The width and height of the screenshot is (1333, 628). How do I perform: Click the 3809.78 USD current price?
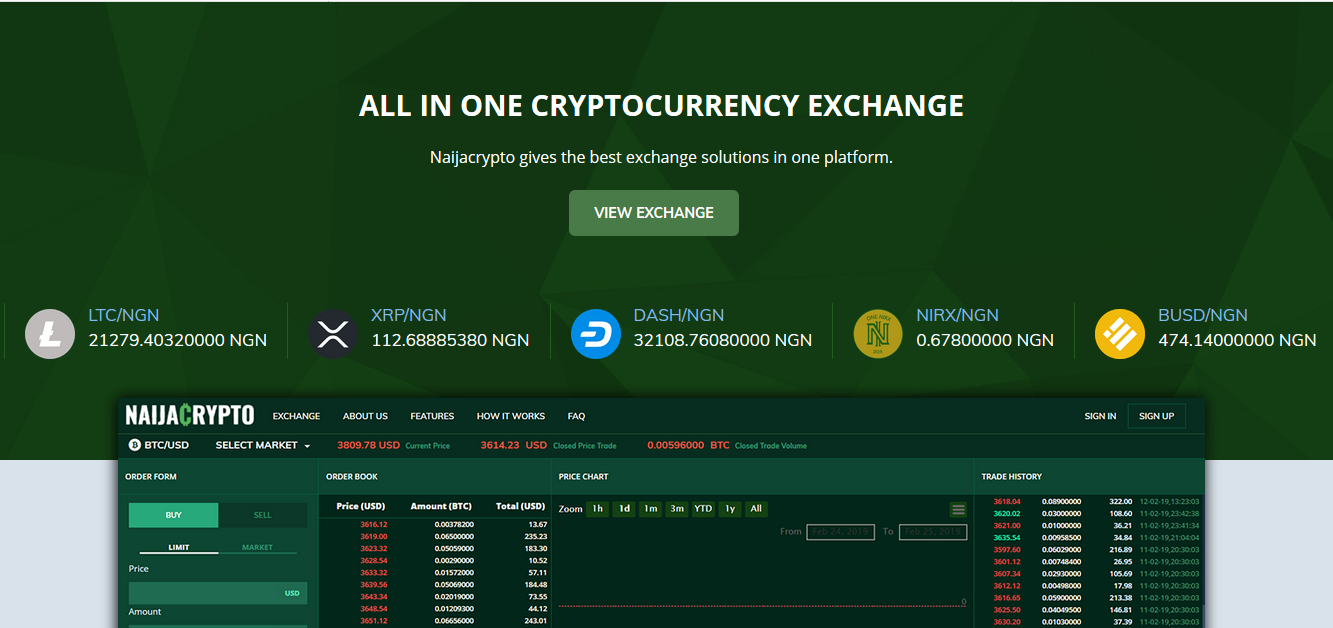click(x=368, y=445)
